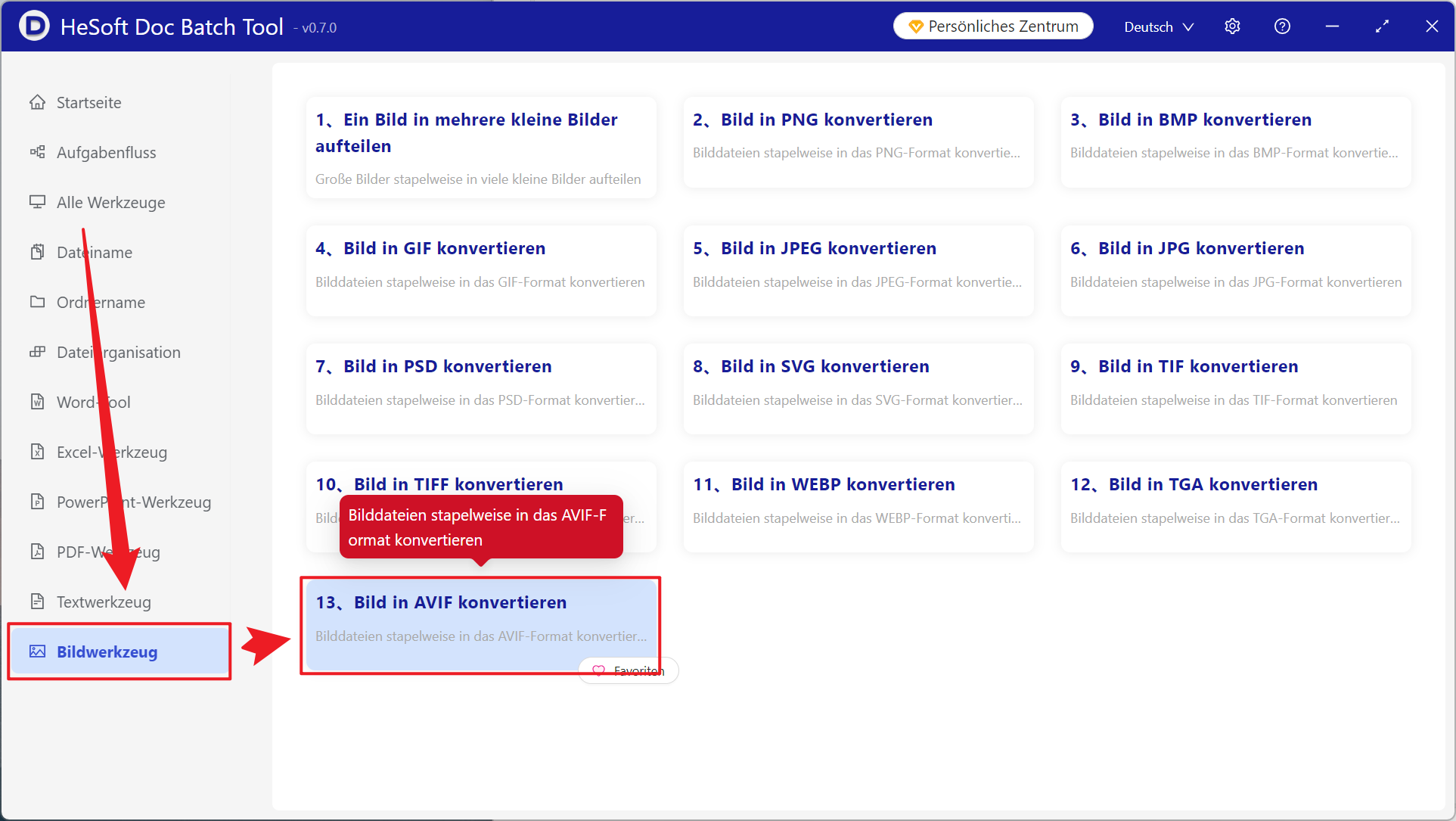Click the Word-Tool document icon

click(x=37, y=402)
